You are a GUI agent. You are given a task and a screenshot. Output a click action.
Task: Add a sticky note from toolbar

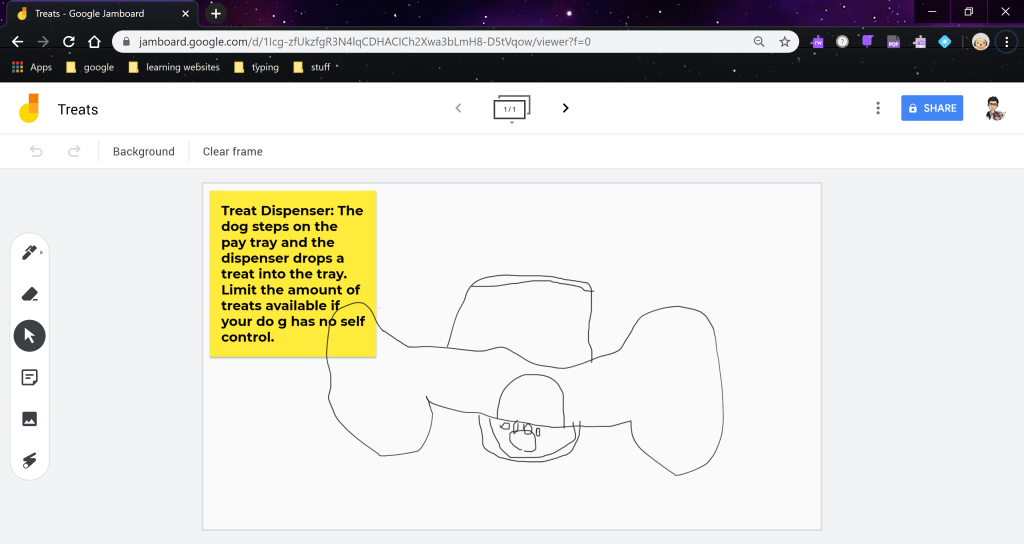coord(29,377)
